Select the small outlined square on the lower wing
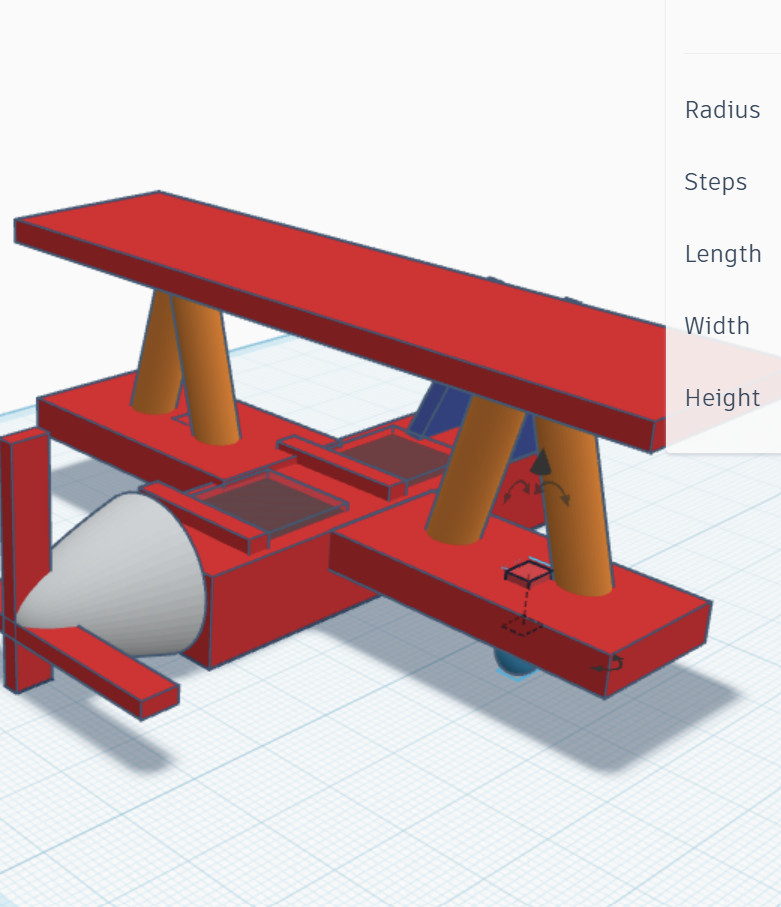 tap(528, 572)
